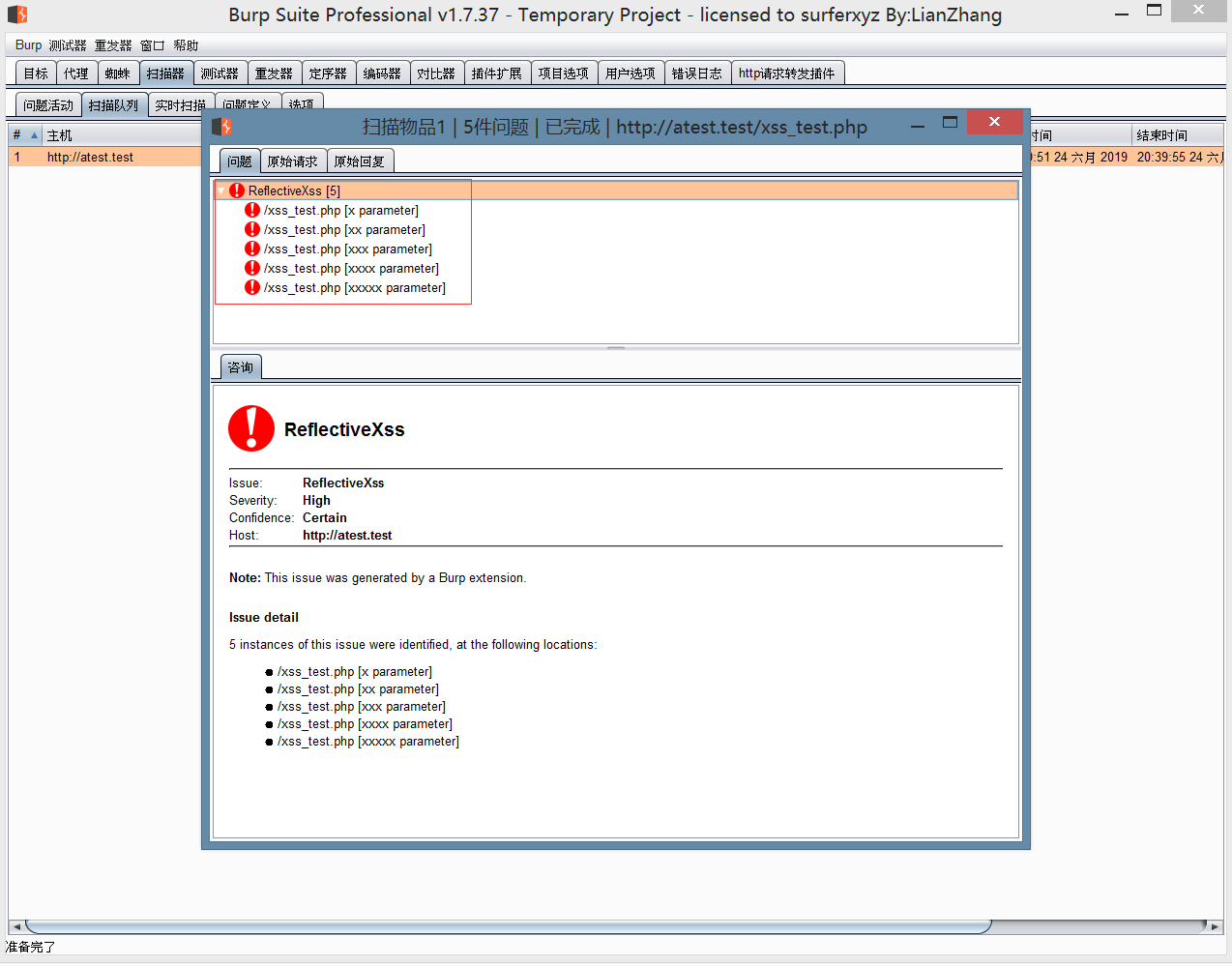Screen dimensions: 1232x966
Task: Minimize the scan item dialog
Action: [x=918, y=125]
